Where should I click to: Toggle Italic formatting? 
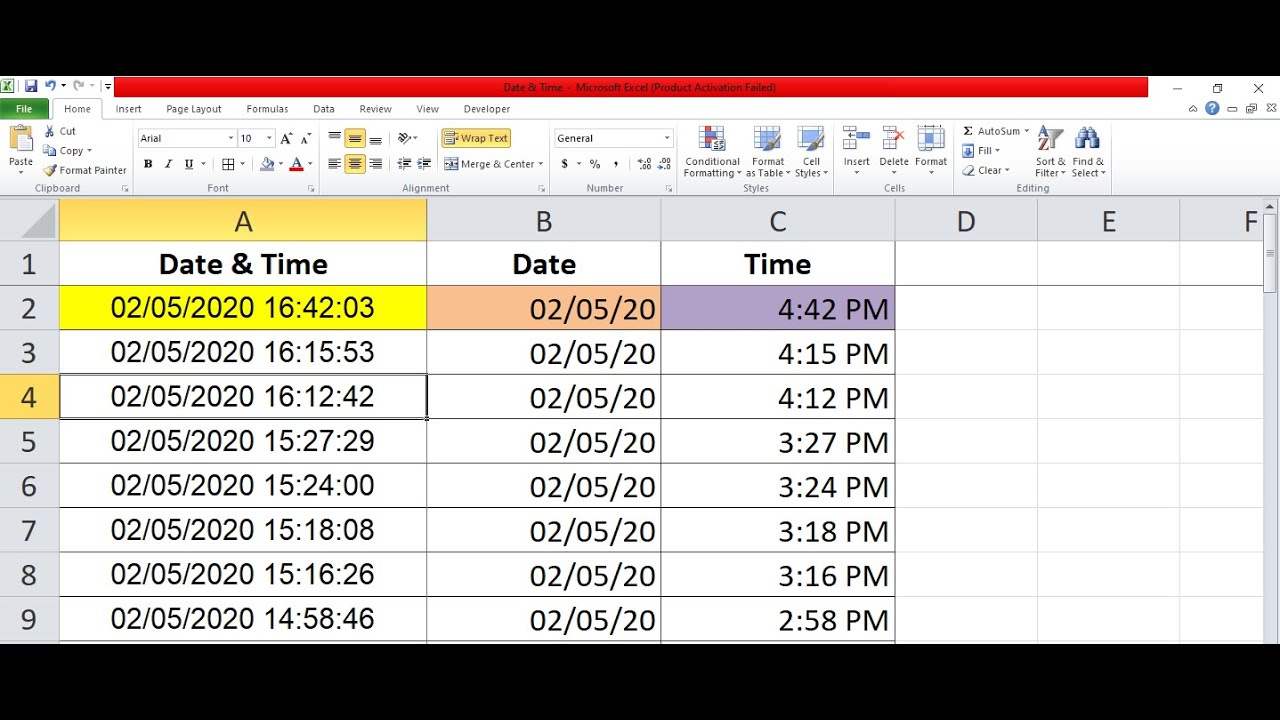(168, 164)
